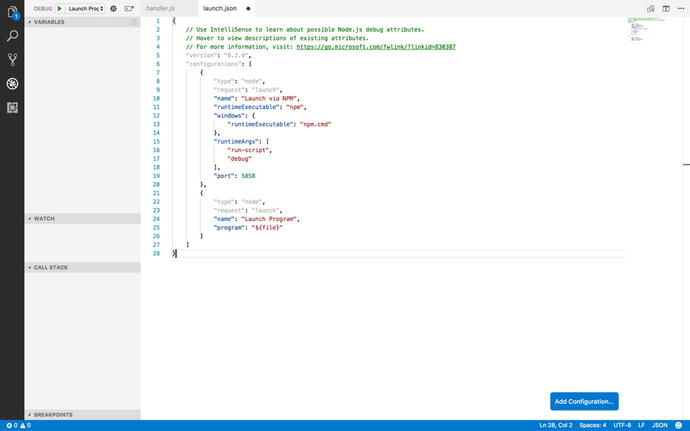The image size is (690, 431).
Task: Click the "Launch via NPM" name value
Action: click(x=268, y=99)
